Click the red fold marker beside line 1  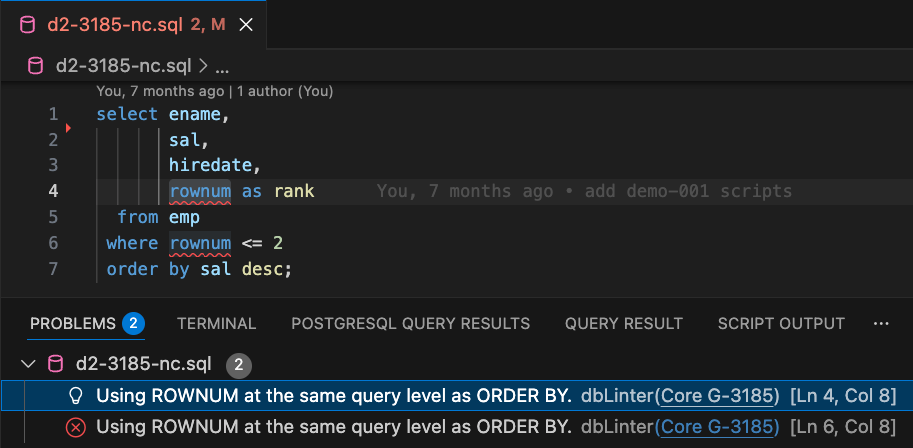tap(68, 128)
